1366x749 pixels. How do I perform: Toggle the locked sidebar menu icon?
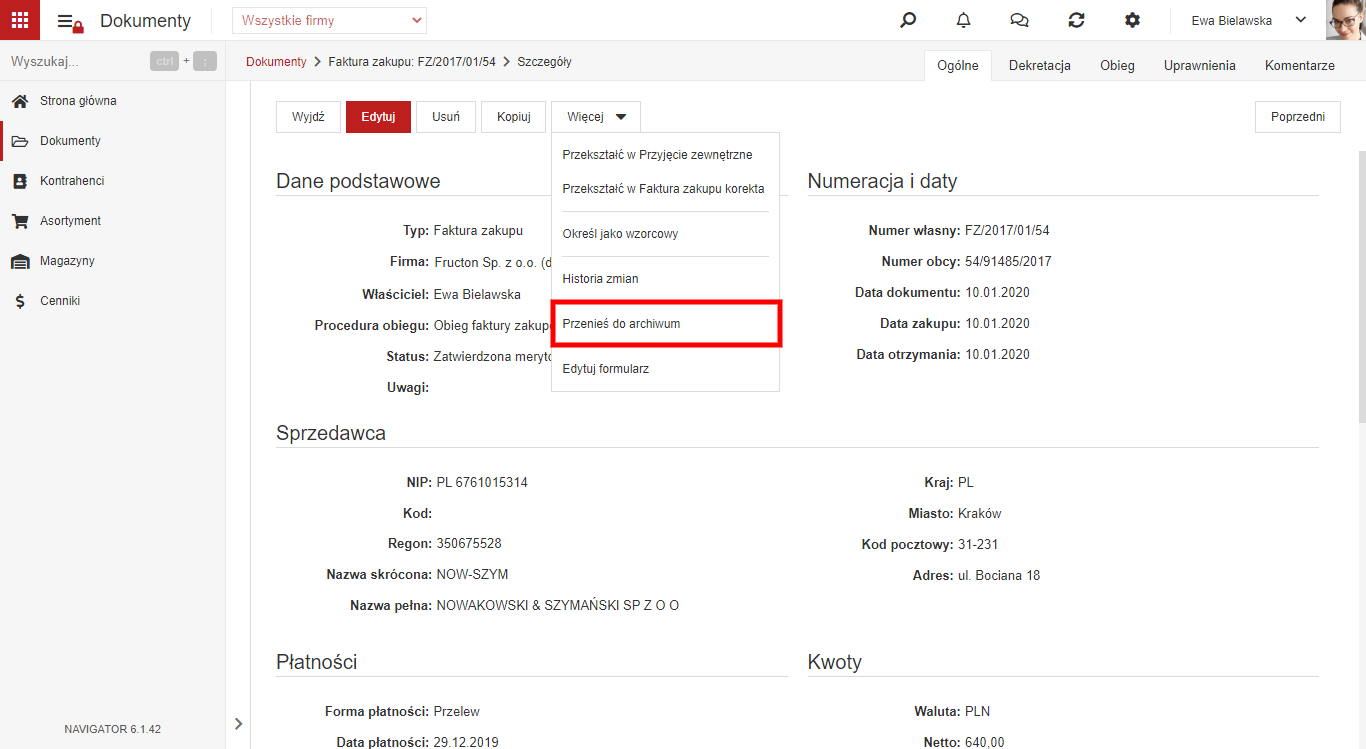[x=70, y=22]
